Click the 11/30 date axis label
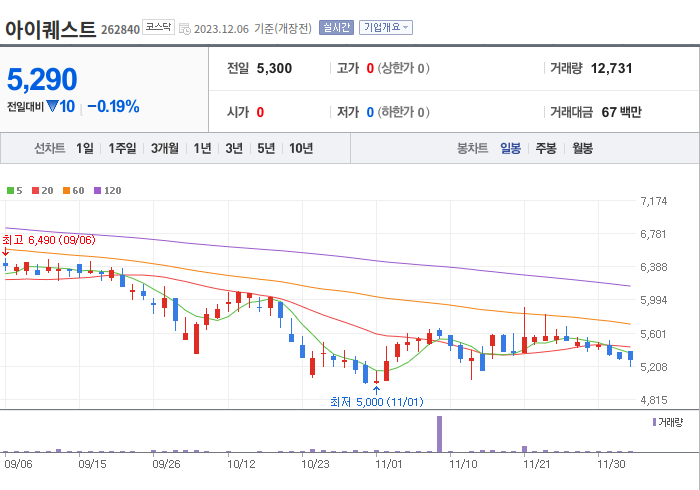 tap(611, 464)
